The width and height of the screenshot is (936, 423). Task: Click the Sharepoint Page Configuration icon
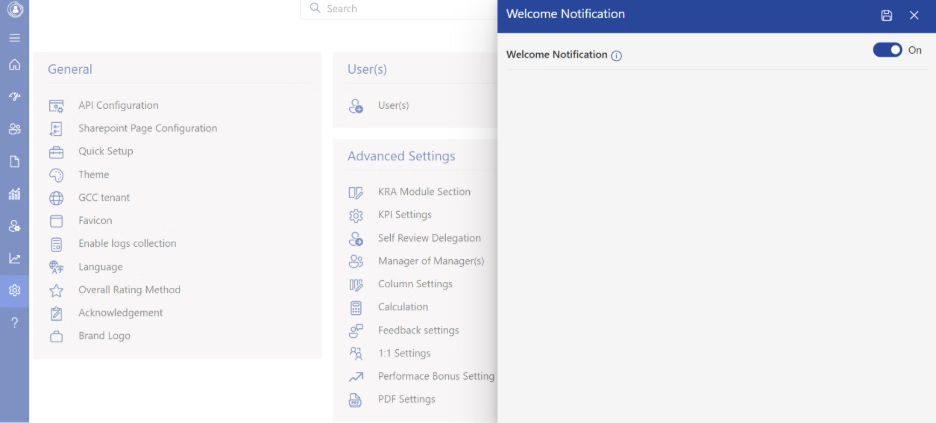pyautogui.click(x=56, y=129)
